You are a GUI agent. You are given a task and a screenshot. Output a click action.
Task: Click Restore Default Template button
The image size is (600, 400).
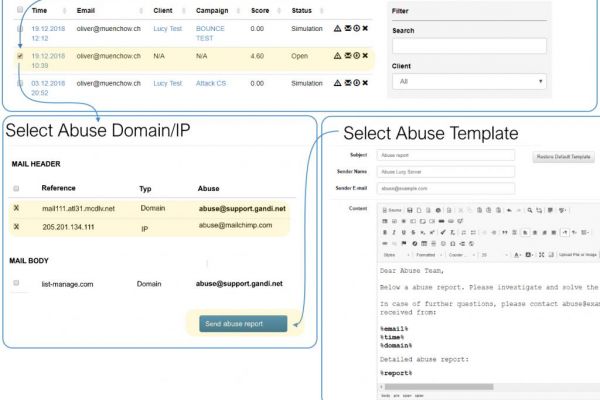[565, 157]
